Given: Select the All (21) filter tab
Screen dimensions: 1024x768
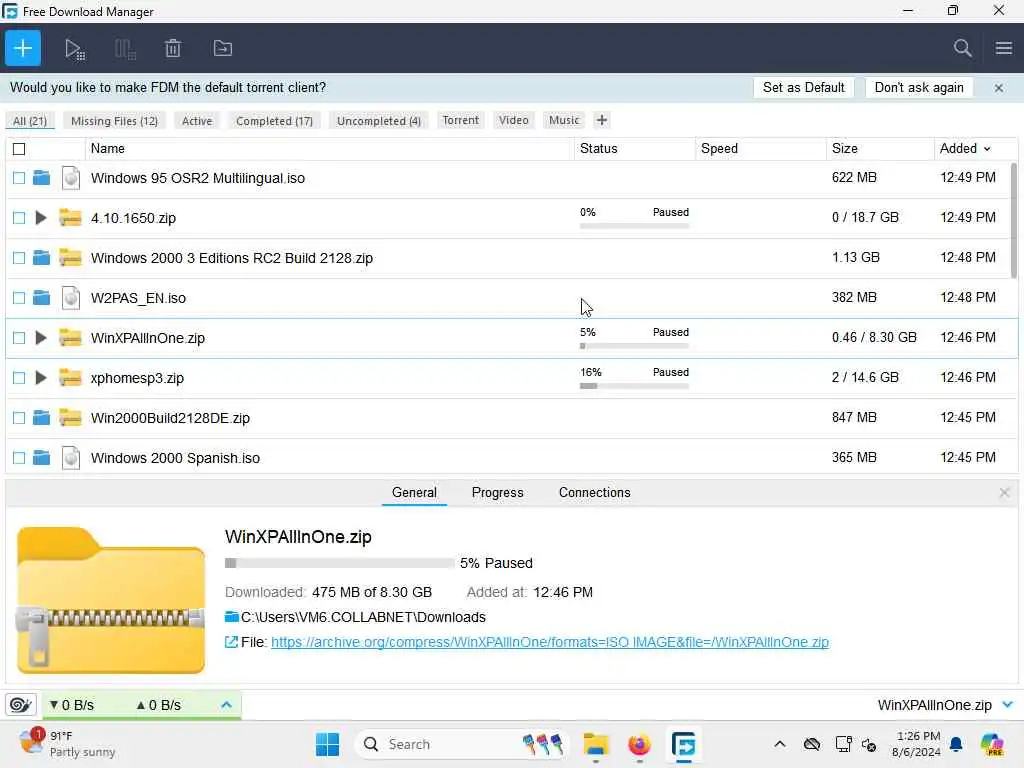Looking at the screenshot, I should 30,121.
